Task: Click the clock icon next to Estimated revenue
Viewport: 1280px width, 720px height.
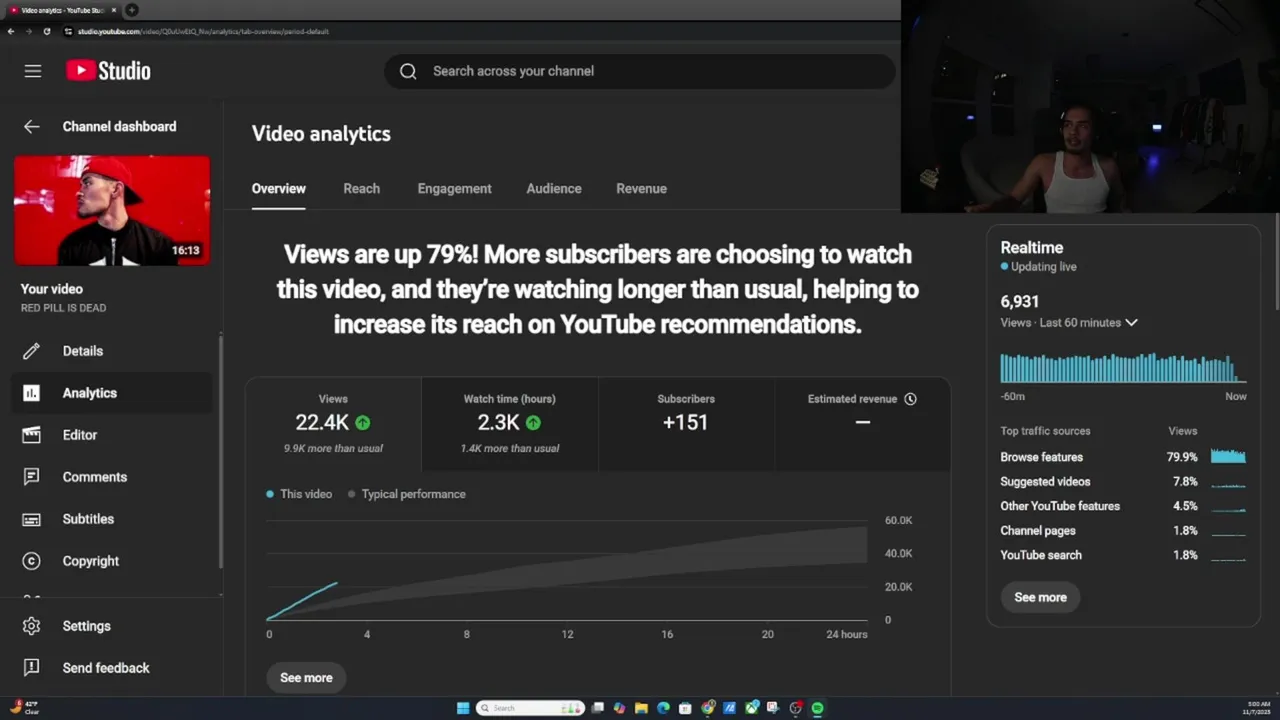Action: [x=910, y=399]
